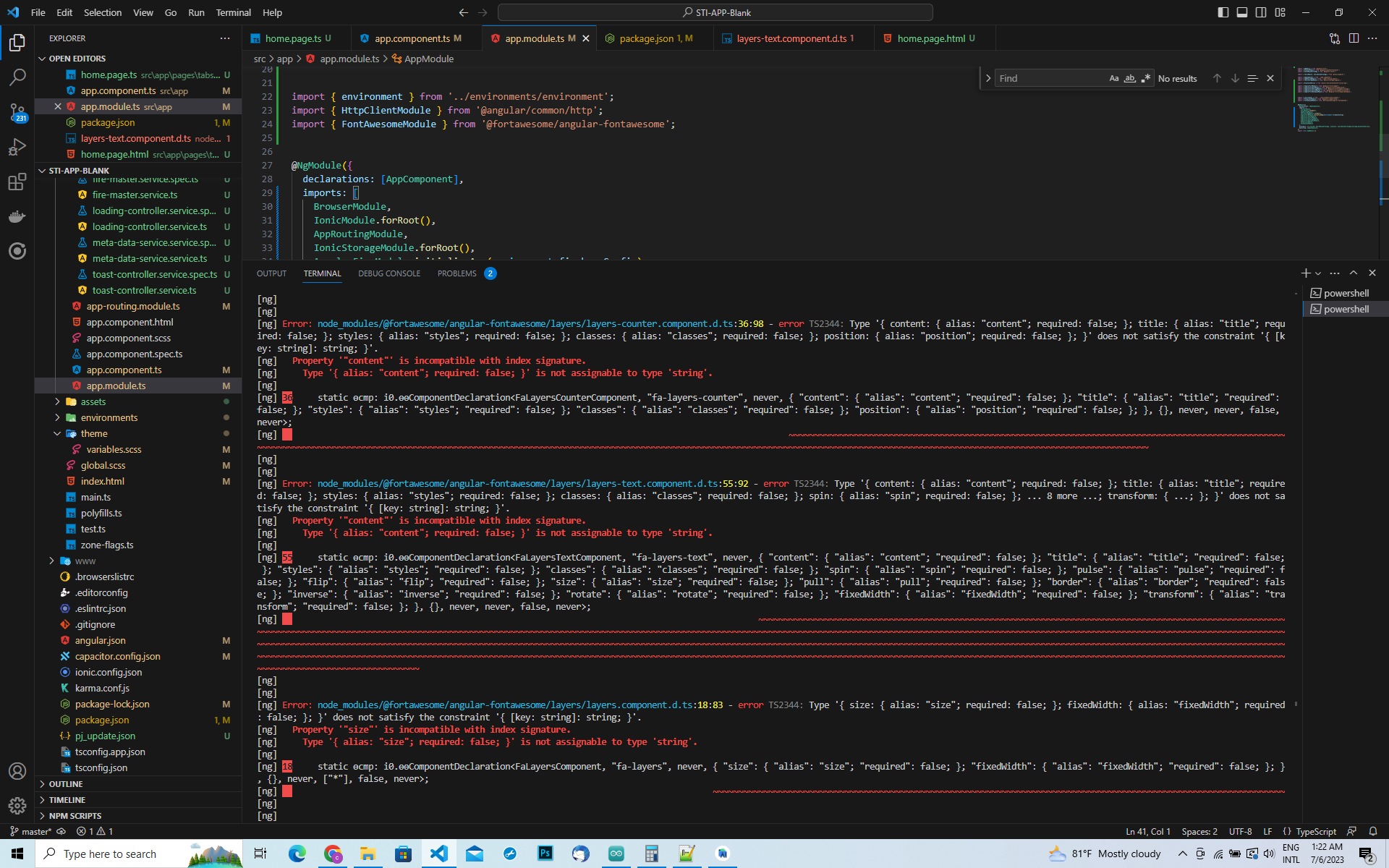Click the Docker icon in the sidebar

17,216
